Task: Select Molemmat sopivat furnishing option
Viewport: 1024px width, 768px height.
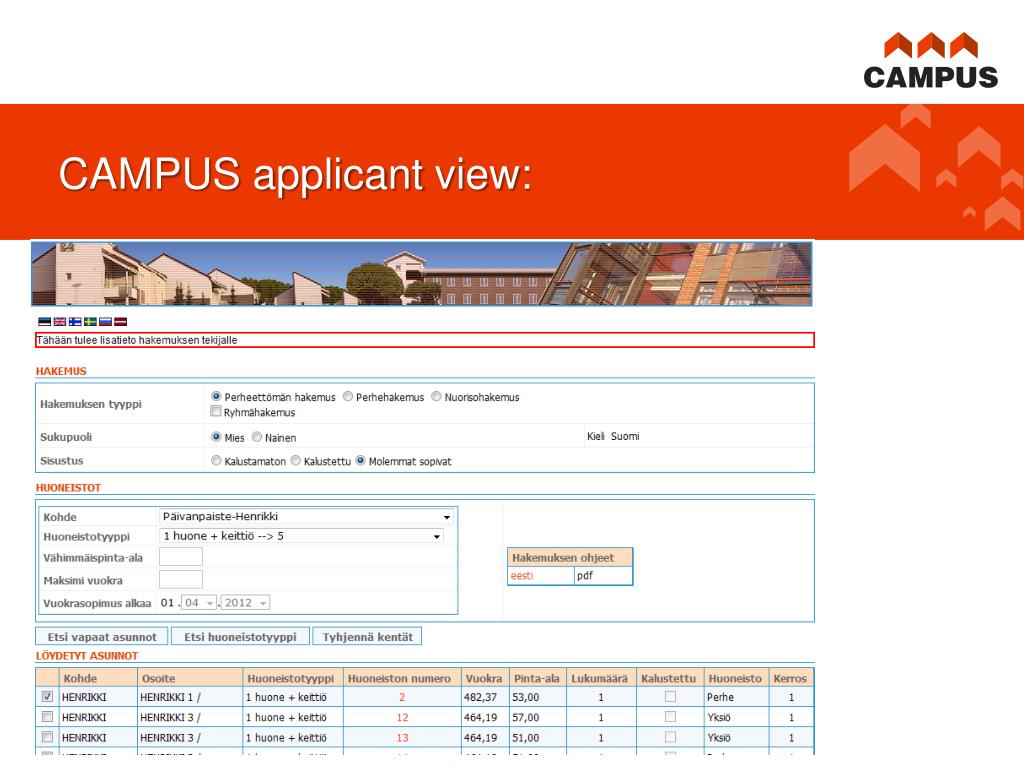Action: point(360,460)
